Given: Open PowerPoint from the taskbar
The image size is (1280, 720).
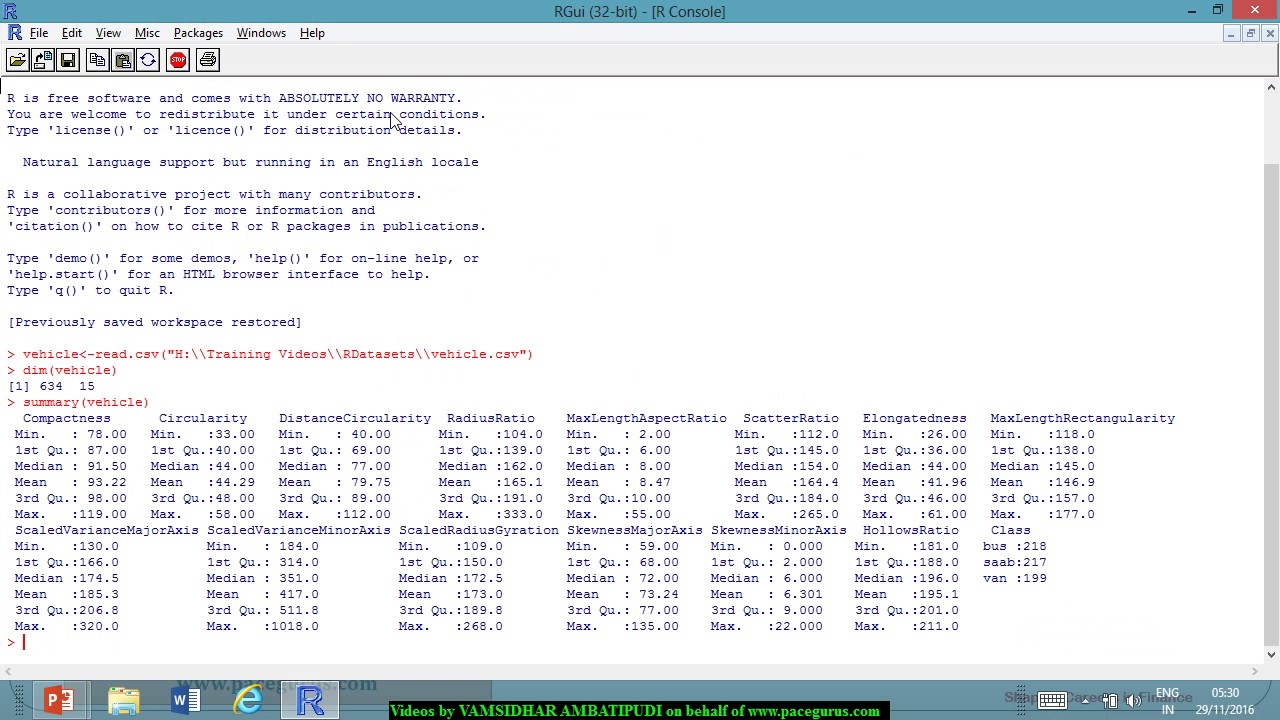Looking at the screenshot, I should click(58, 700).
